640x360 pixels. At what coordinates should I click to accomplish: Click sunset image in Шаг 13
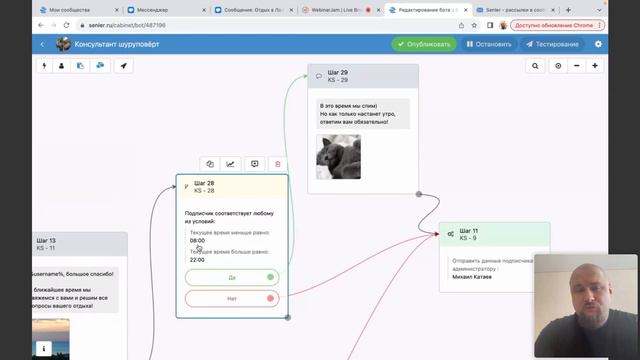pyautogui.click(x=51, y=340)
